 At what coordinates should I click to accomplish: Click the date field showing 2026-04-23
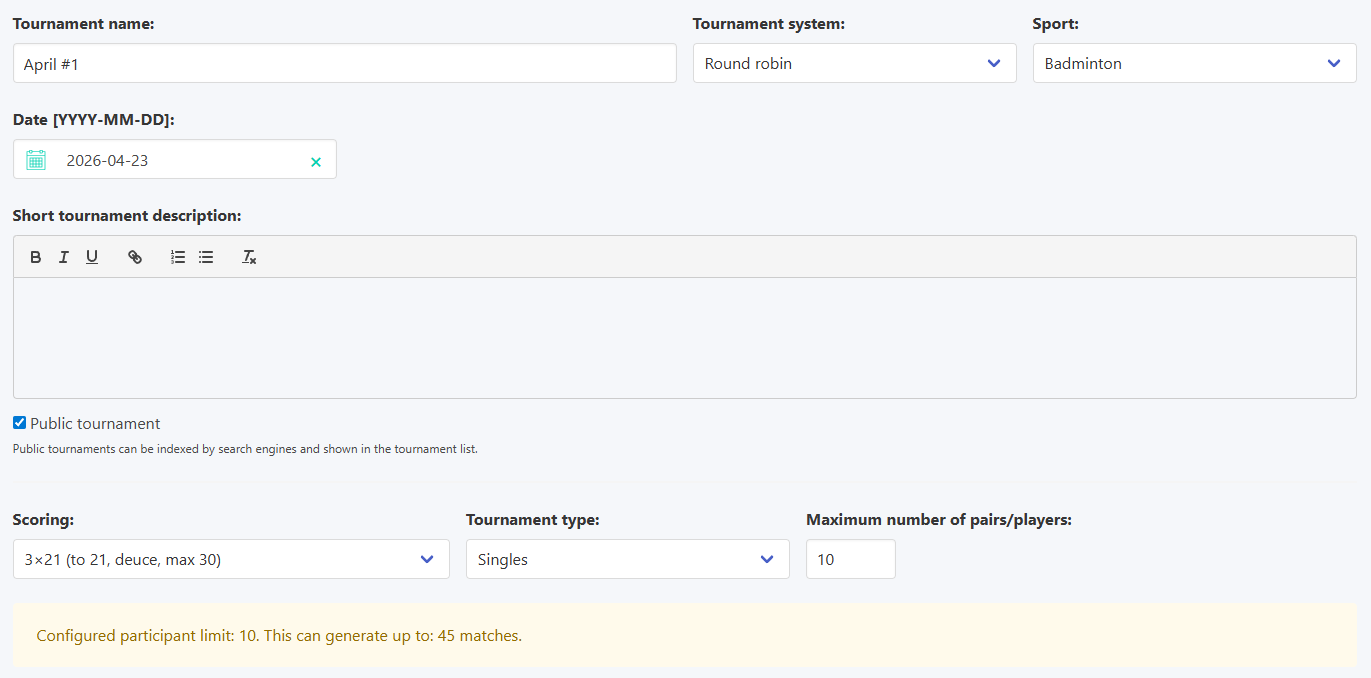[x=175, y=159]
